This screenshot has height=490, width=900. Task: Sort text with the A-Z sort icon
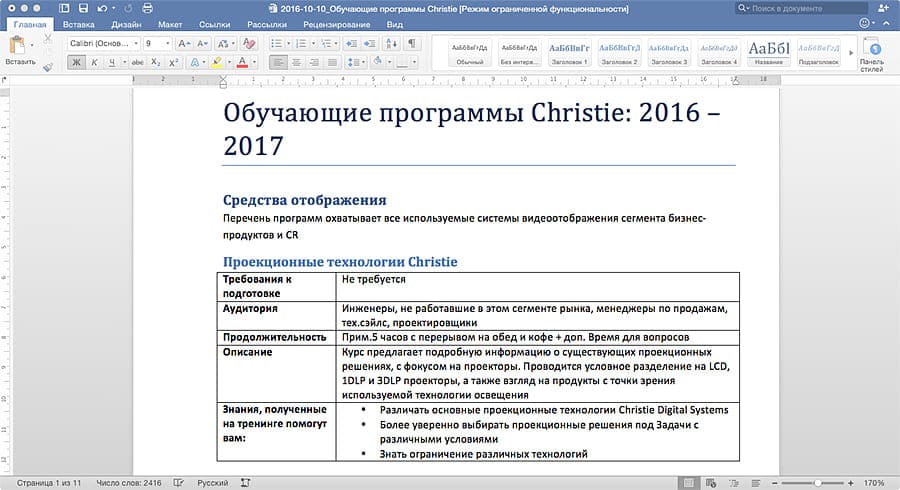[391, 44]
